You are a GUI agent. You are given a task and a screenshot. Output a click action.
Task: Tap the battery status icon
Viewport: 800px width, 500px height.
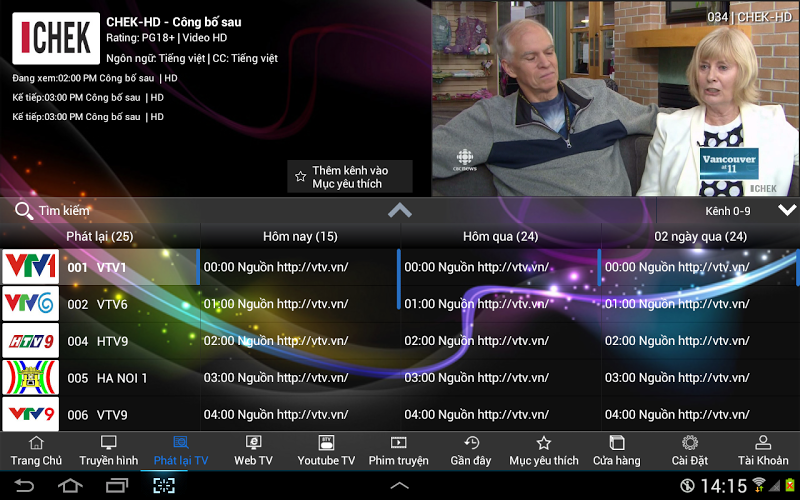tap(790, 485)
